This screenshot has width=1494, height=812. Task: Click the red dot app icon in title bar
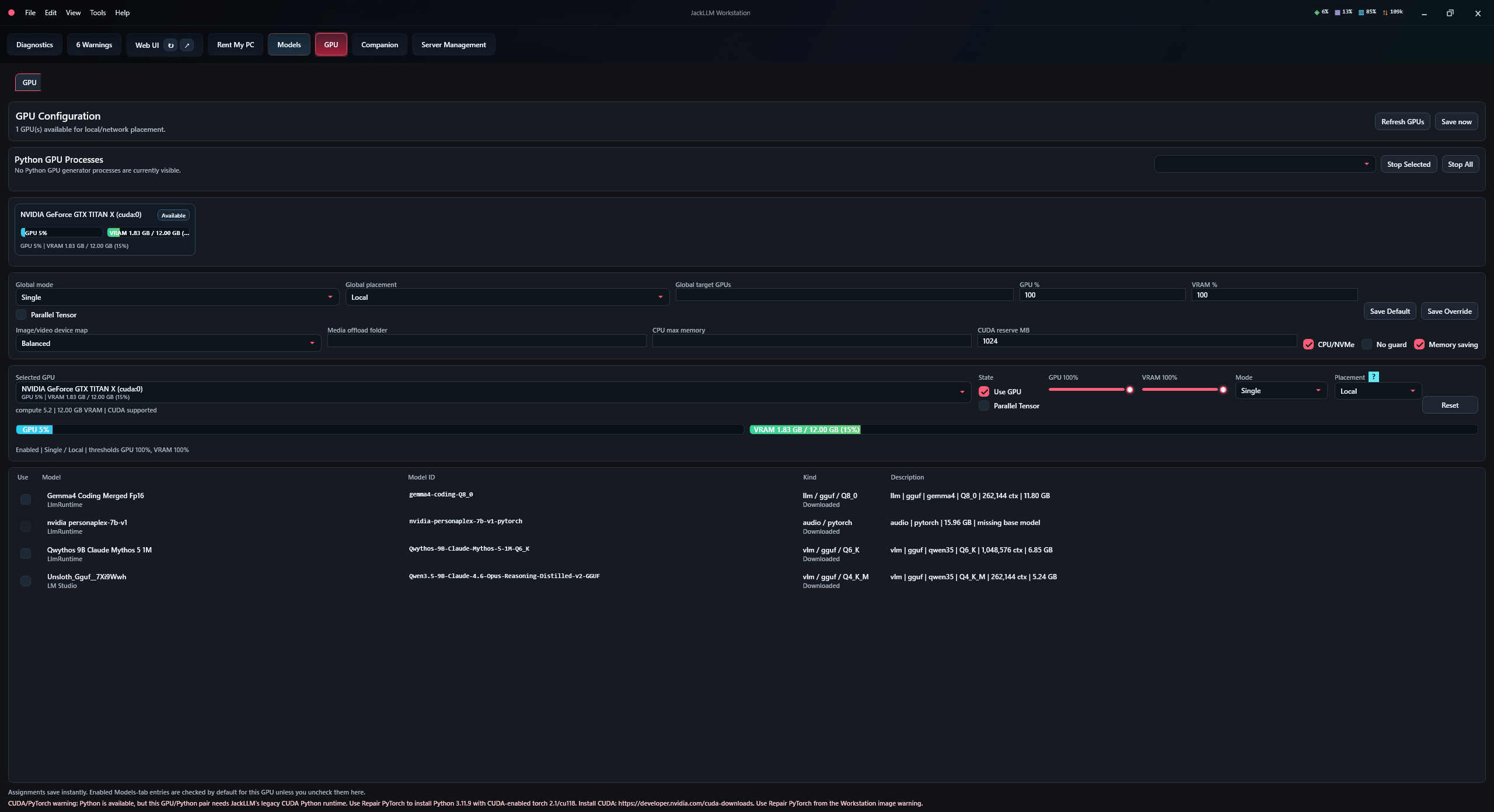tap(11, 12)
